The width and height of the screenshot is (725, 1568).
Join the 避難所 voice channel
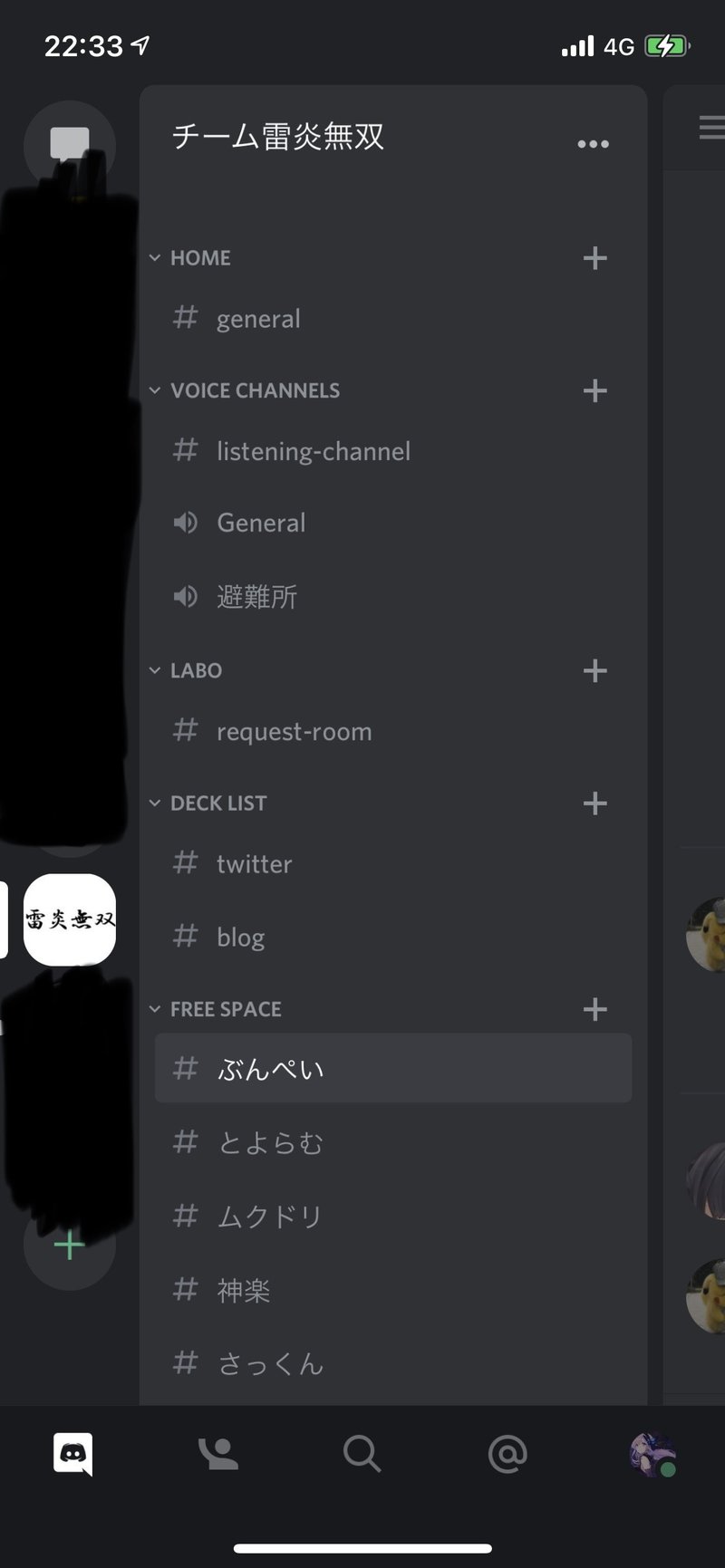tap(256, 597)
